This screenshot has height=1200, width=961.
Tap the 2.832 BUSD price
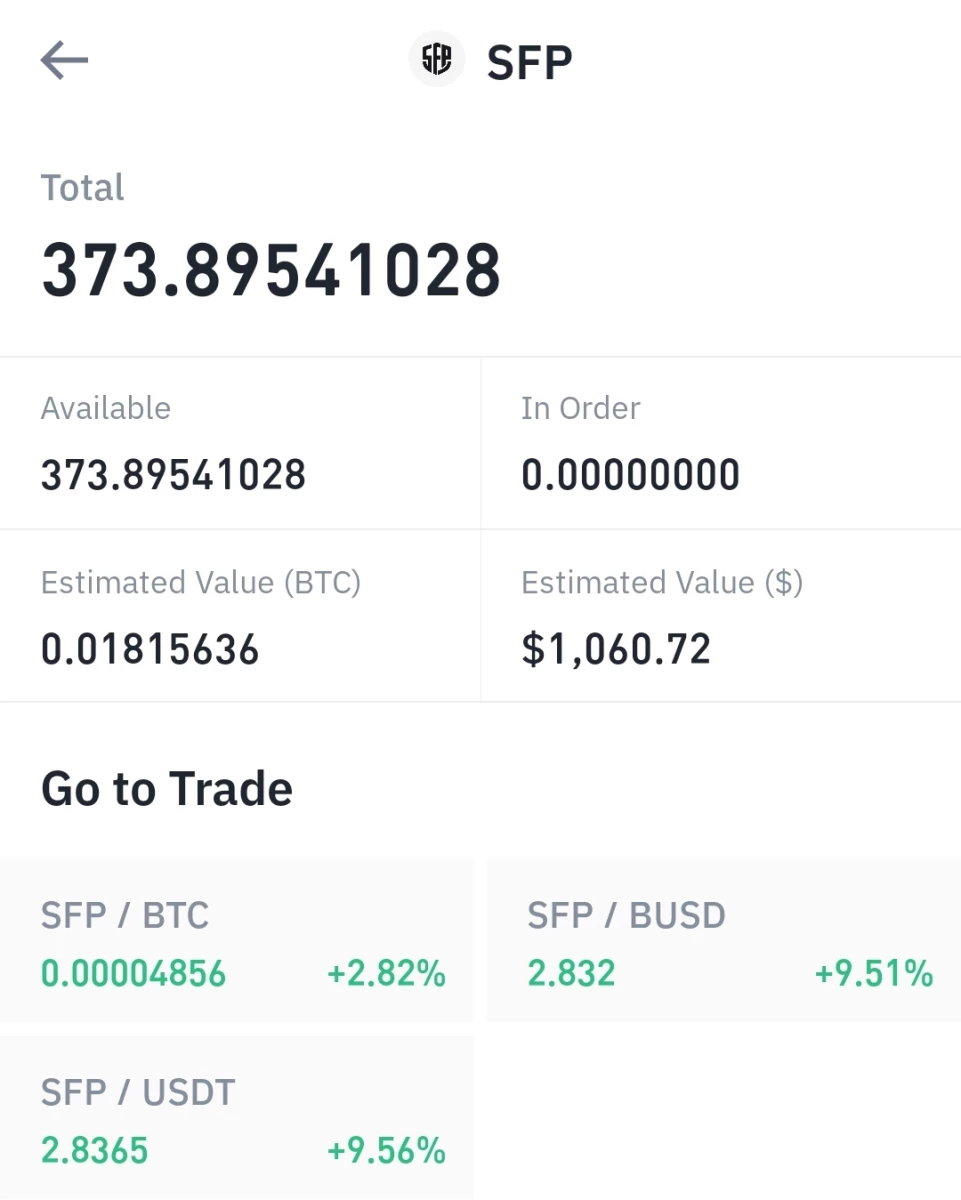click(571, 973)
